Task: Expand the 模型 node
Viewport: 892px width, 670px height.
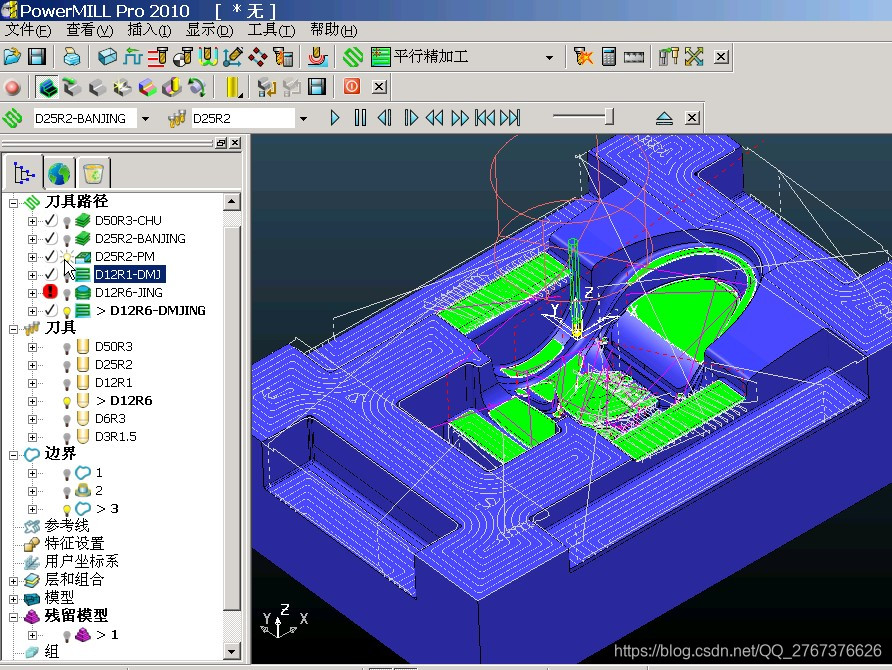Action: [x=14, y=599]
